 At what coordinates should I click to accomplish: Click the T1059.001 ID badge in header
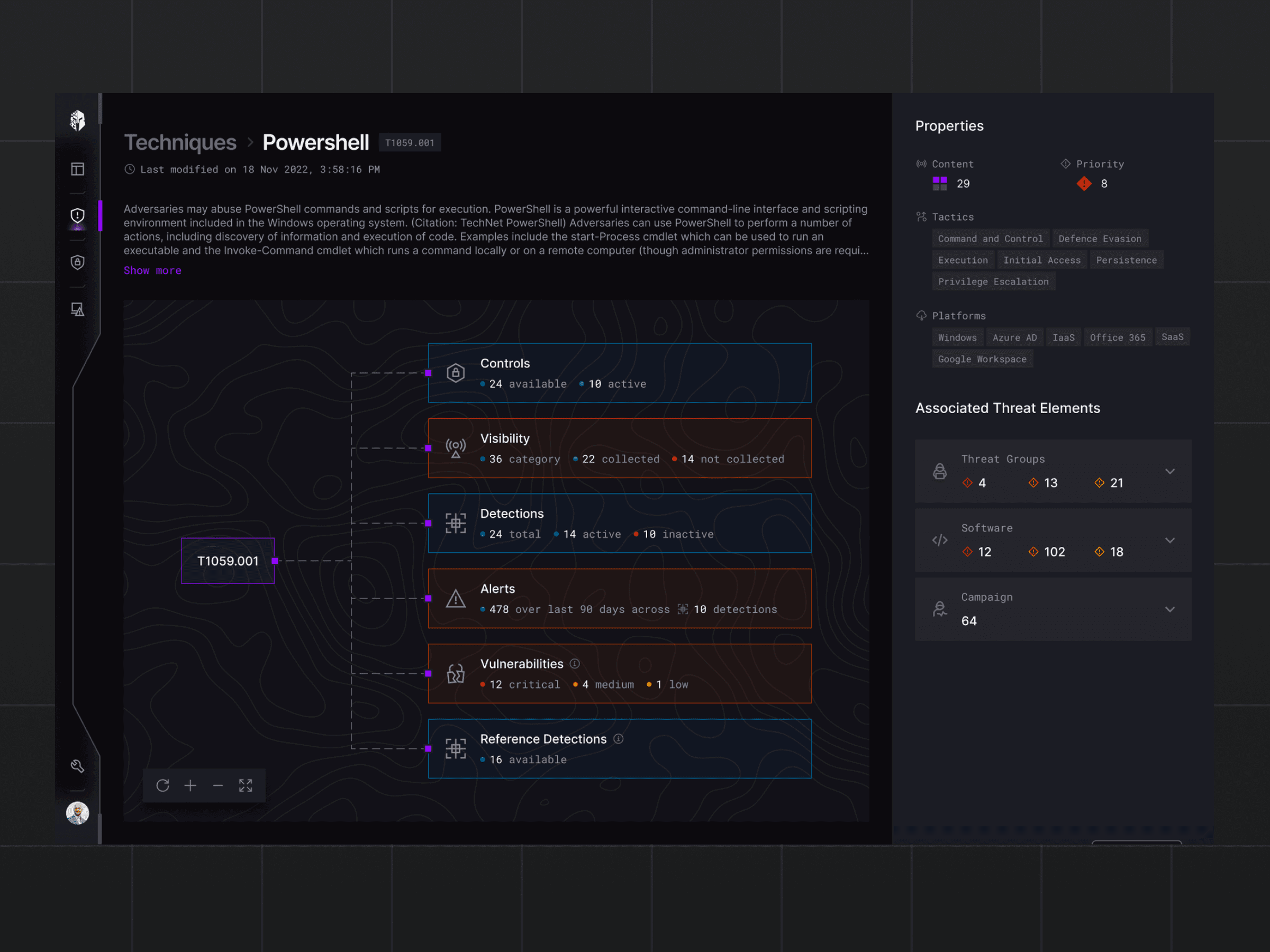pos(410,143)
